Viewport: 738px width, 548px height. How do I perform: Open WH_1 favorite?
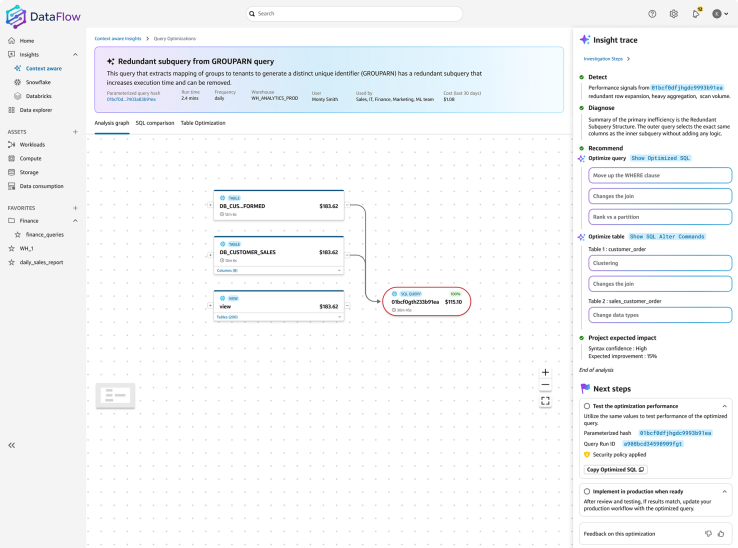(x=26, y=249)
